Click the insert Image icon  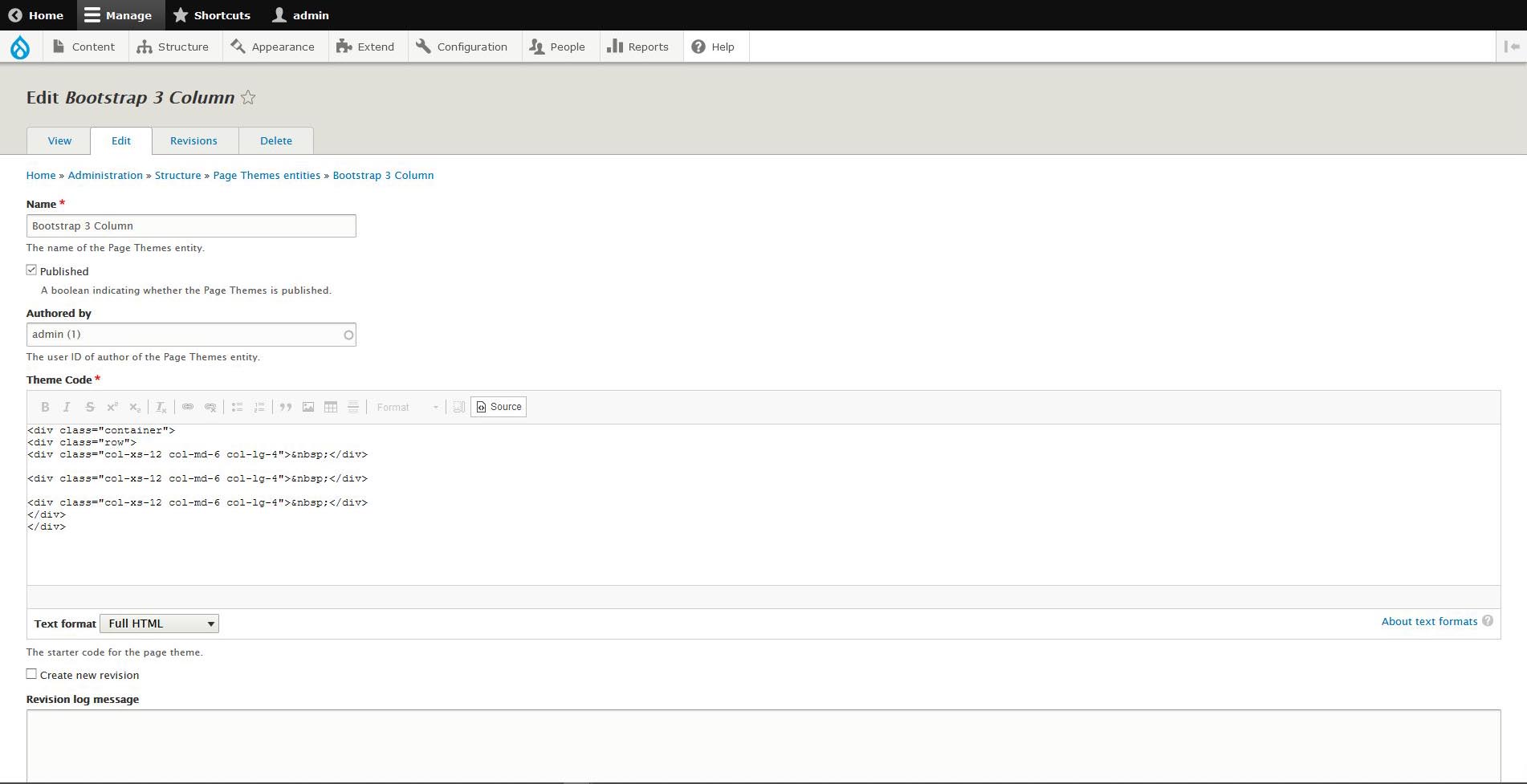coord(308,408)
